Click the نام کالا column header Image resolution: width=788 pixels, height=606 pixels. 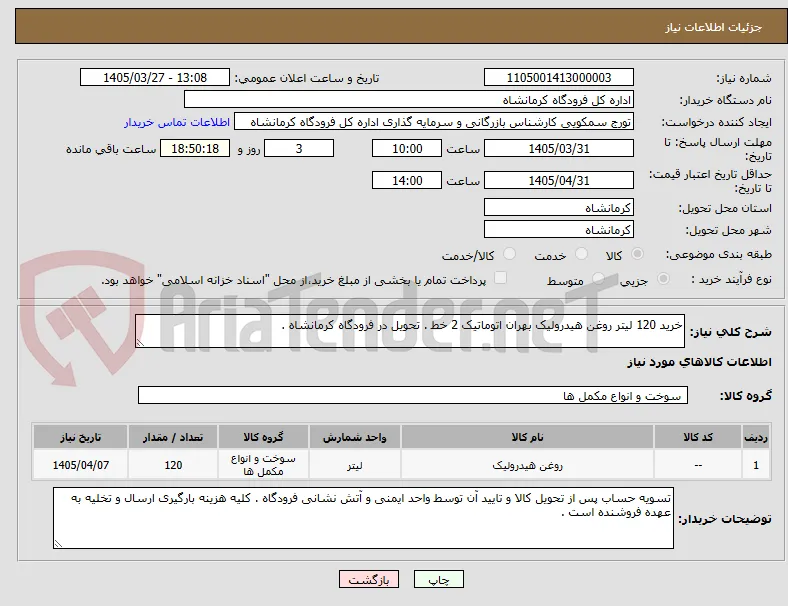527,437
